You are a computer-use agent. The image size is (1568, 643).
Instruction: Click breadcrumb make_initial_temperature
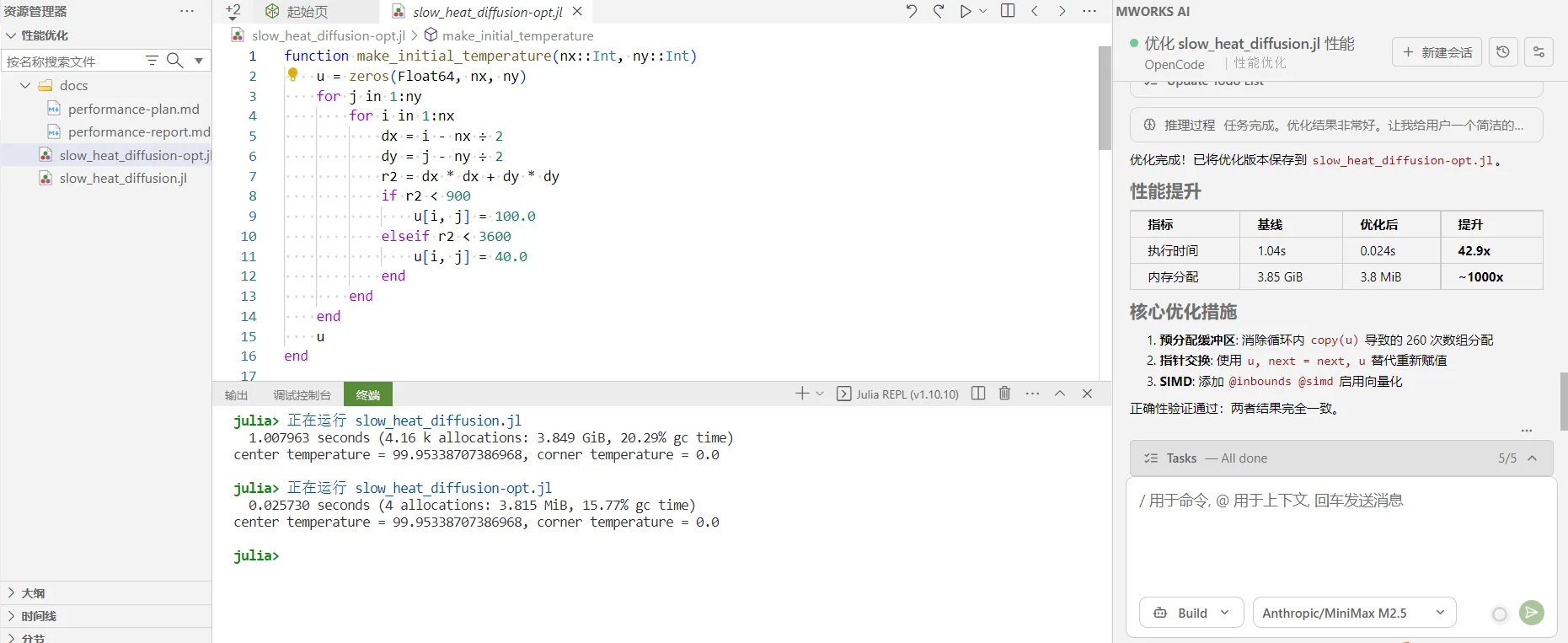(x=517, y=35)
